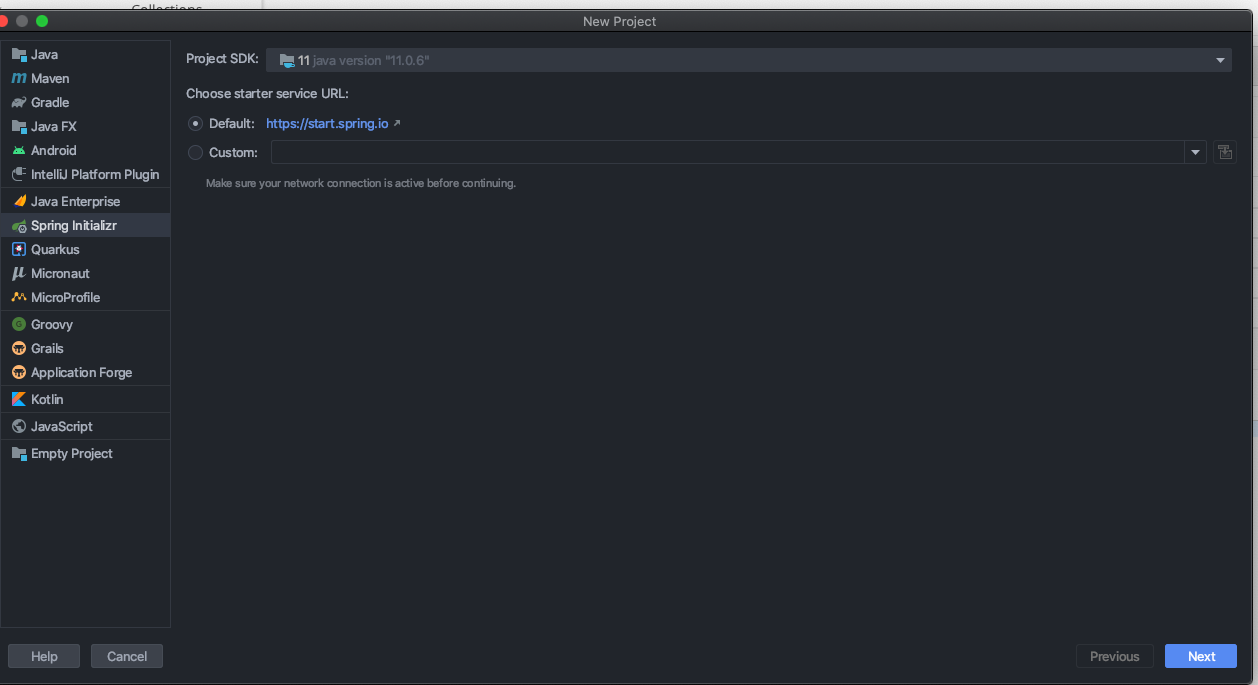
Task: Expand the Custom URL history dropdown arrow
Action: point(1195,152)
